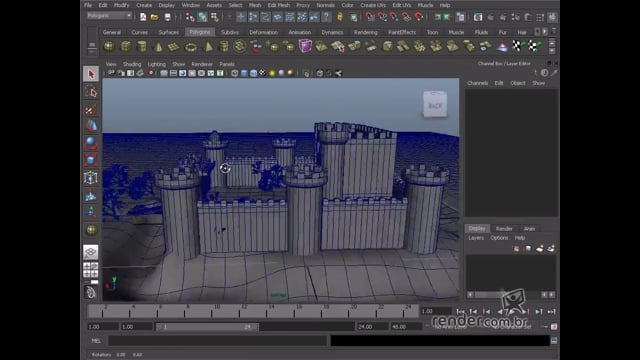This screenshot has height=360, width=640.
Task: Toggle the grid icon in viewport toolbar
Action: pos(164,73)
